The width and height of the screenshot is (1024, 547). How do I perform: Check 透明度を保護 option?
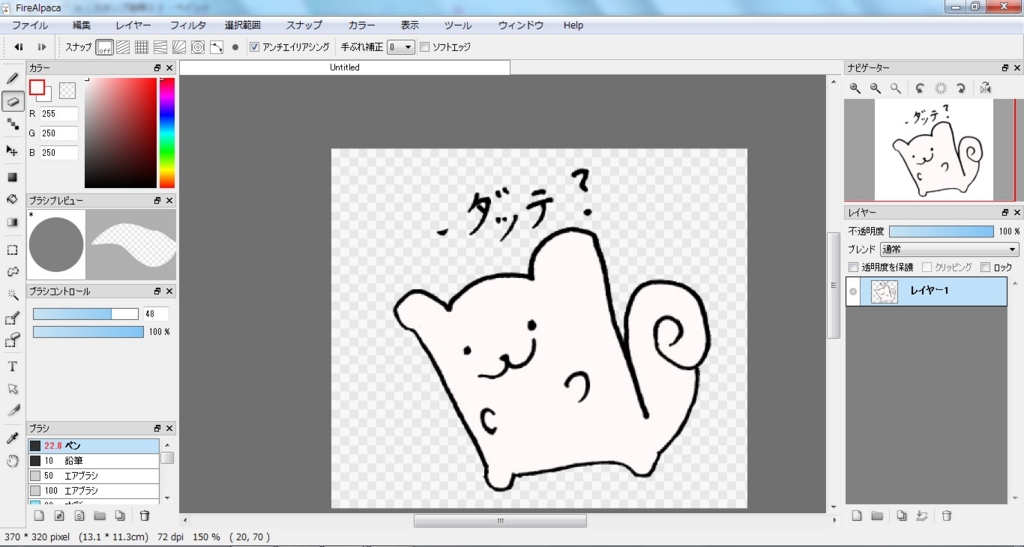[853, 267]
